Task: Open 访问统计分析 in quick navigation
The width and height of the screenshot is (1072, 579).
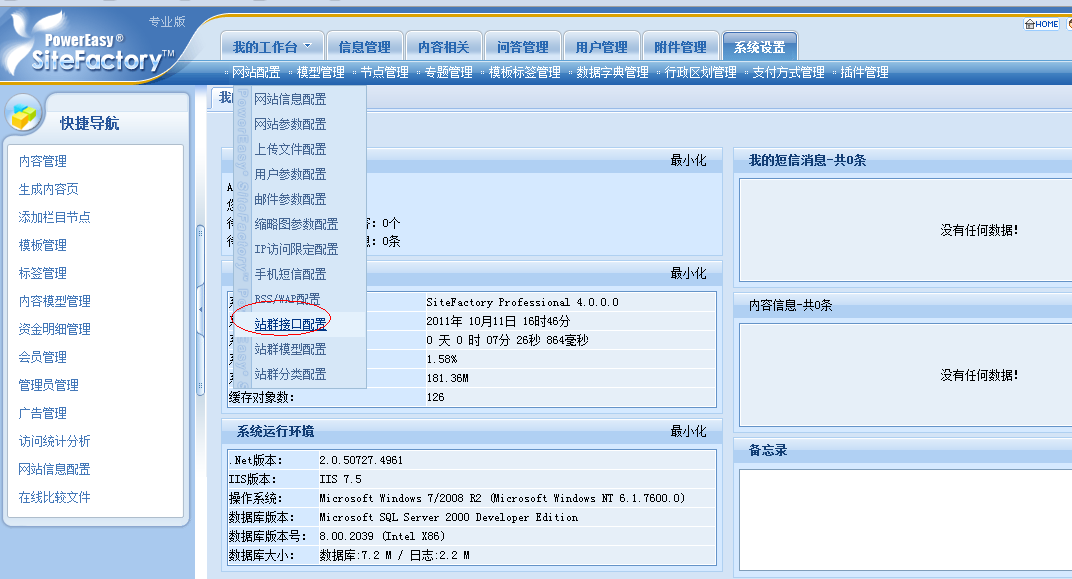Action: click(55, 442)
